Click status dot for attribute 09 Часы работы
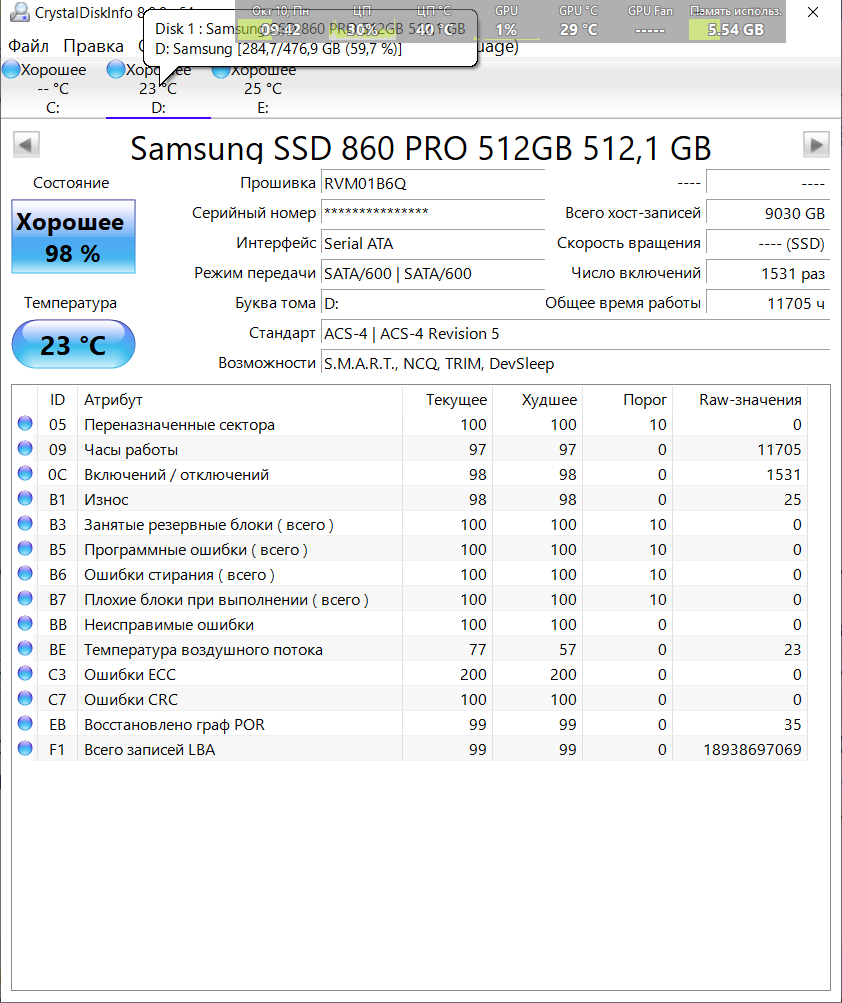Screen dimensions: 842x1003 click(25, 448)
